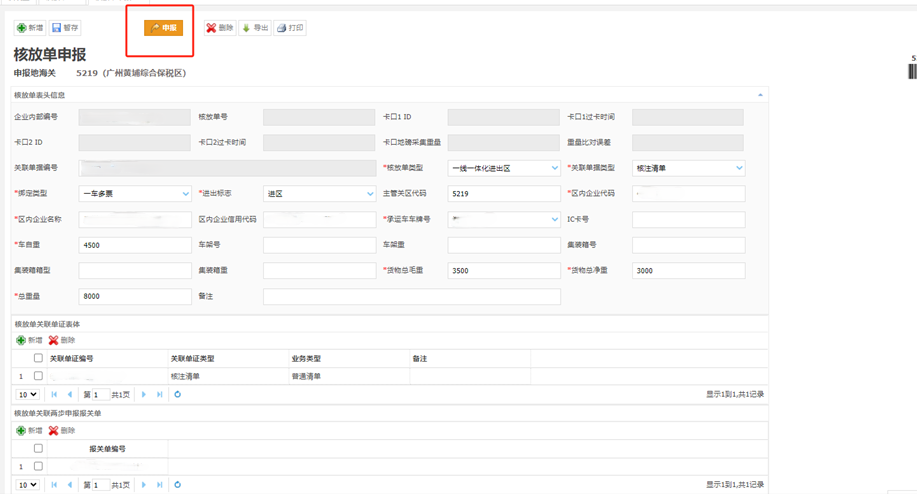Go to last page of 报关单 table

(160, 485)
